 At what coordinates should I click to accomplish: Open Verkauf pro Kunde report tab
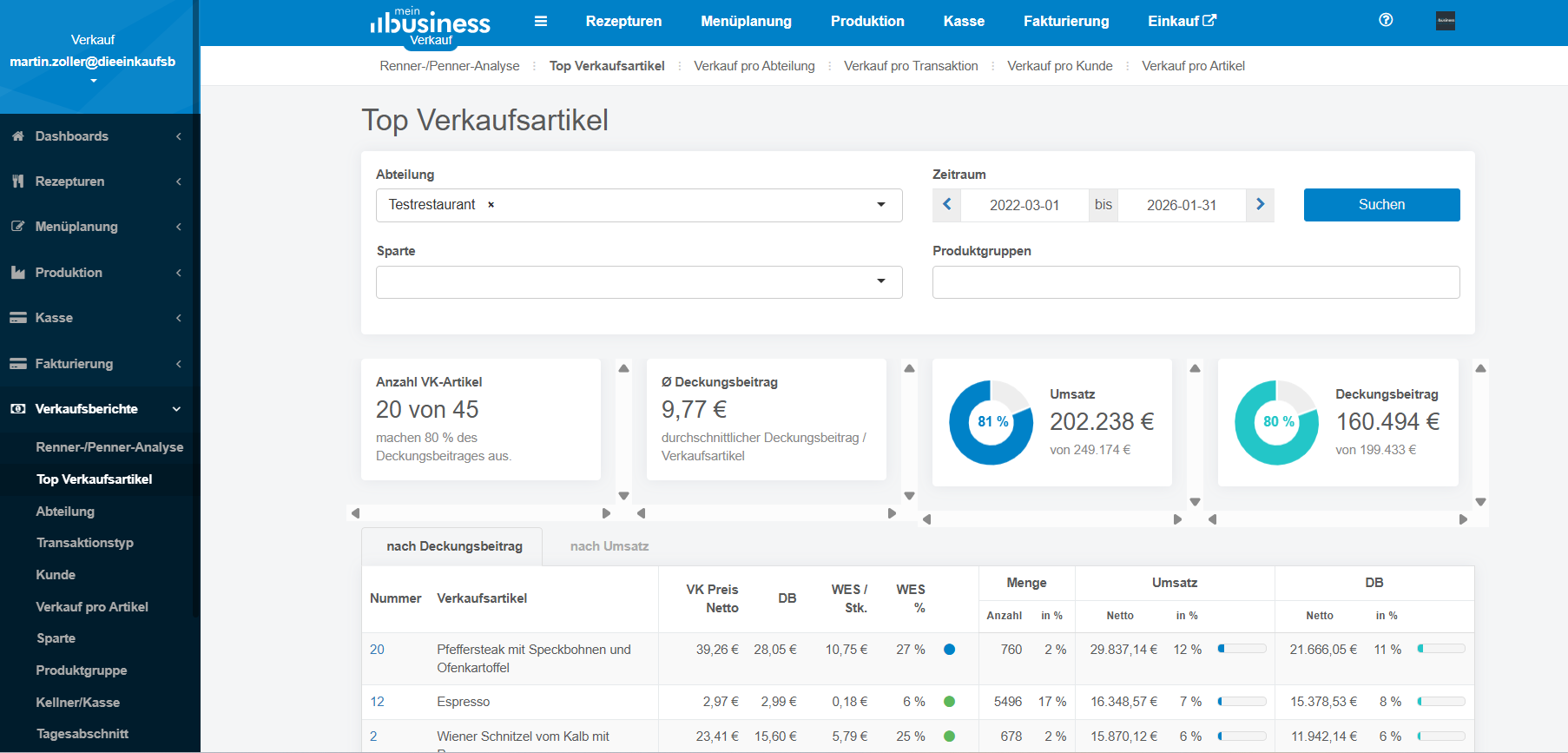[x=1059, y=66]
